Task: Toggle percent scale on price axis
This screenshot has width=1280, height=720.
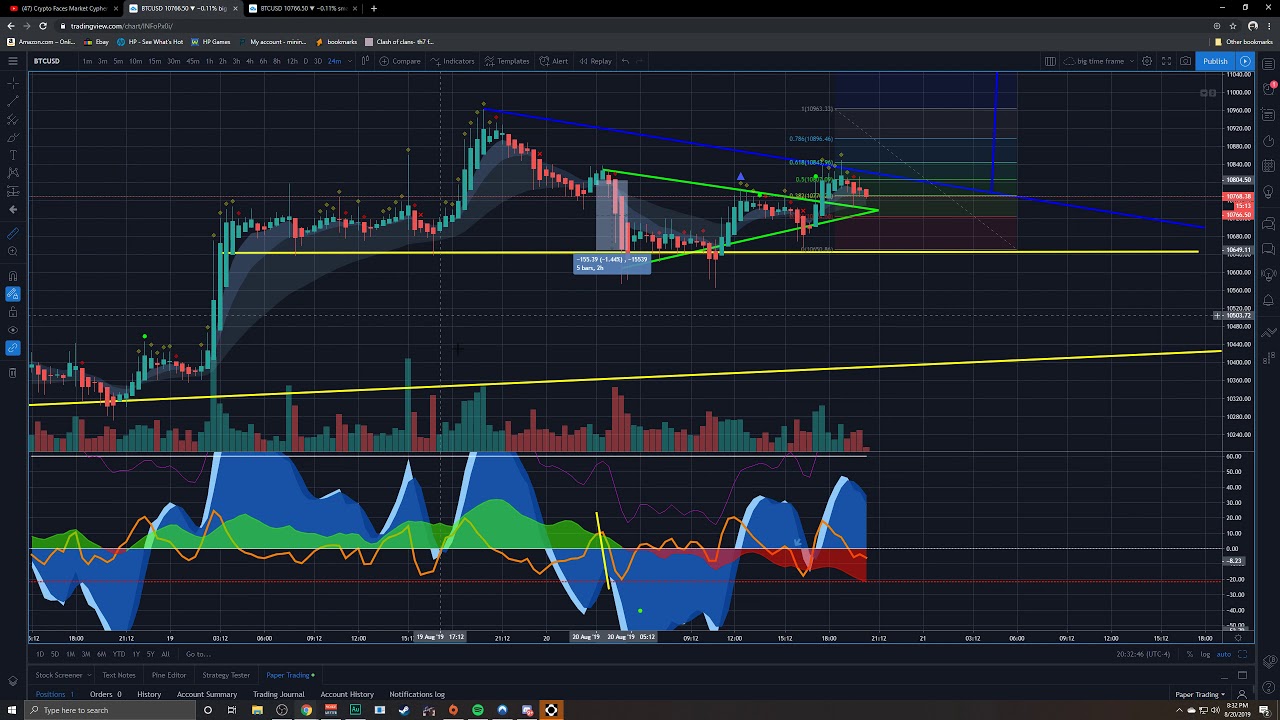Action: coord(1189,654)
